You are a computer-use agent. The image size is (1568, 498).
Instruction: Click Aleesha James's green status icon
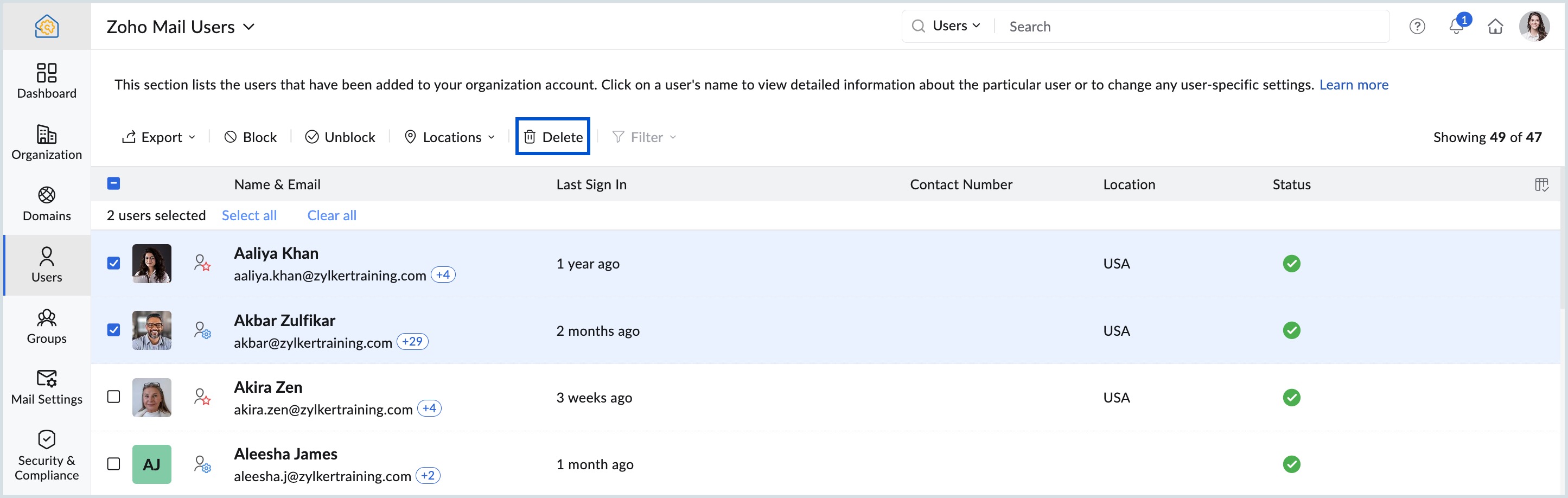[x=1292, y=464]
